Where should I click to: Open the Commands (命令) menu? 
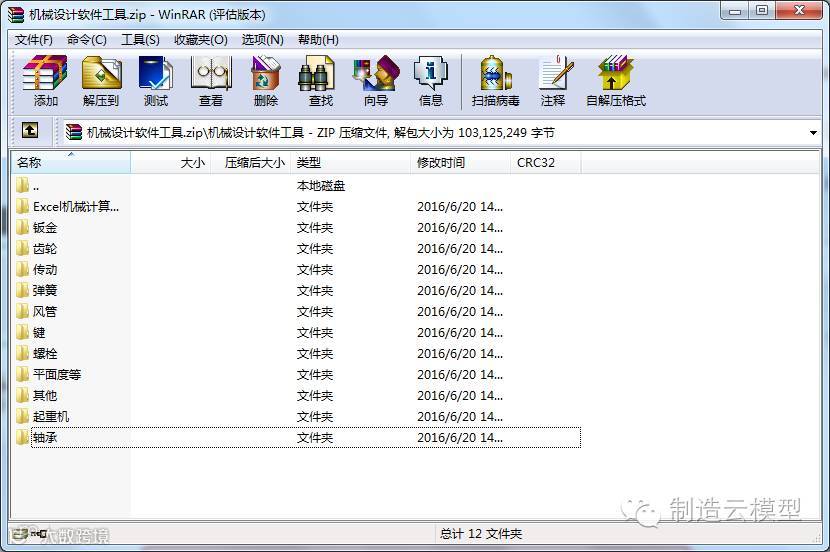[x=86, y=40]
